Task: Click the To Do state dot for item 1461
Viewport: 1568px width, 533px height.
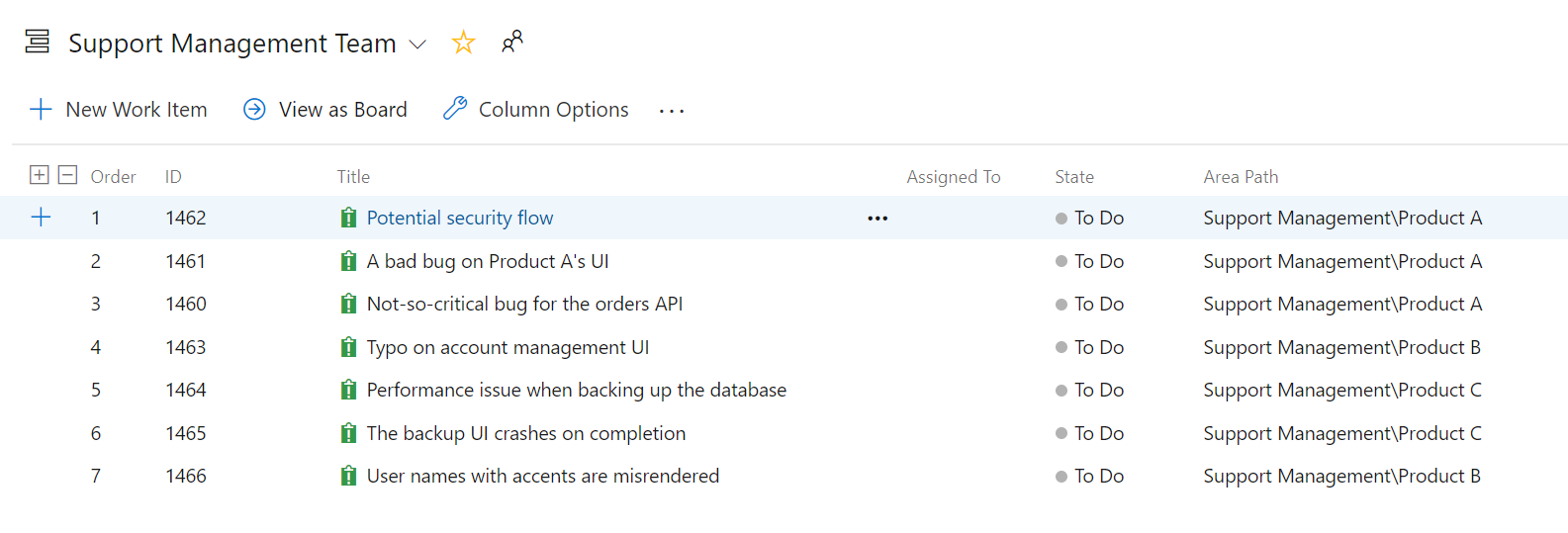Action: tap(1061, 261)
